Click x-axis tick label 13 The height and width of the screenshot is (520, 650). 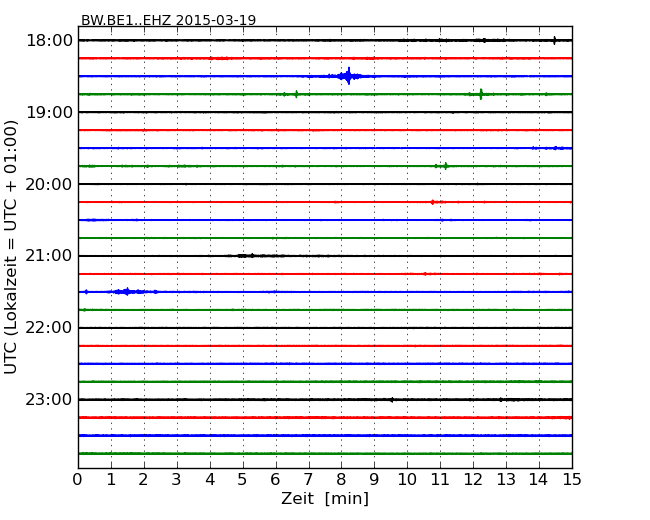[506, 480]
